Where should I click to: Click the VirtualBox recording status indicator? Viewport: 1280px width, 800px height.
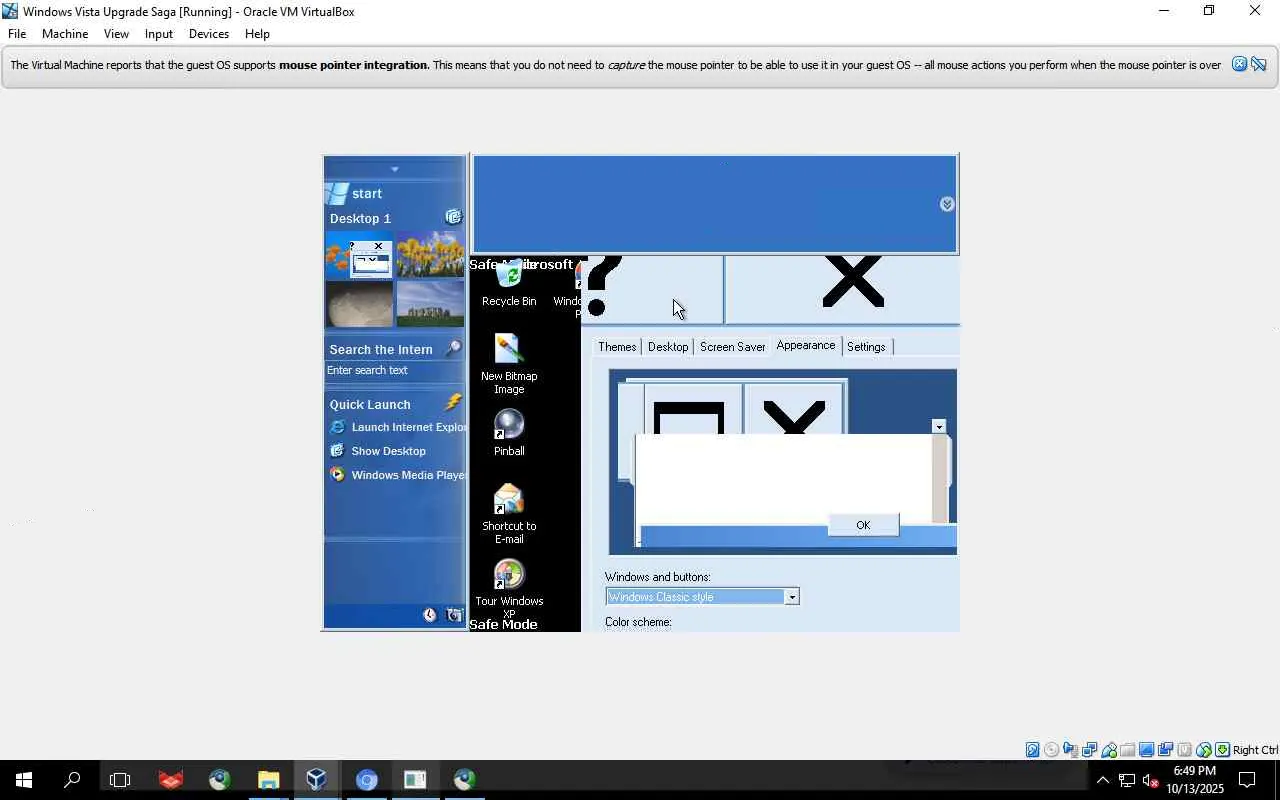tap(1166, 750)
